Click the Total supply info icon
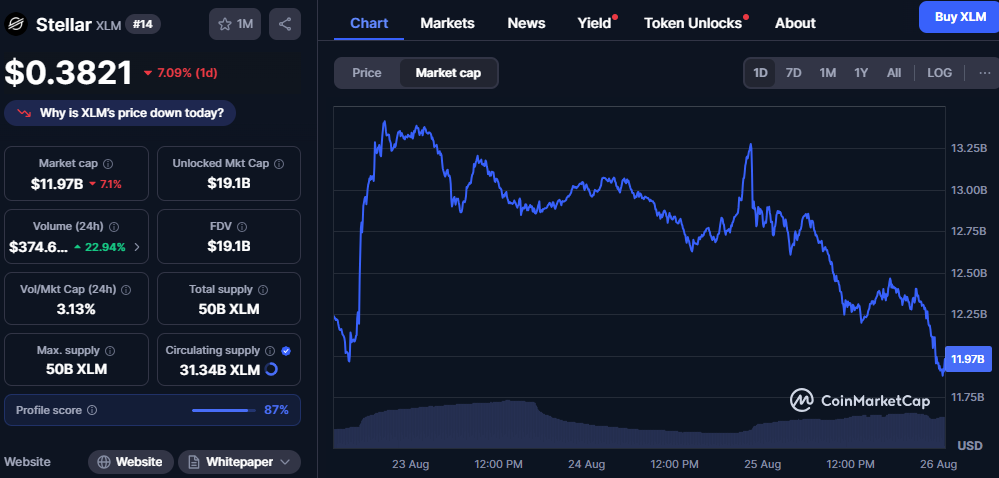Viewport: 999px width, 478px height. [263, 289]
